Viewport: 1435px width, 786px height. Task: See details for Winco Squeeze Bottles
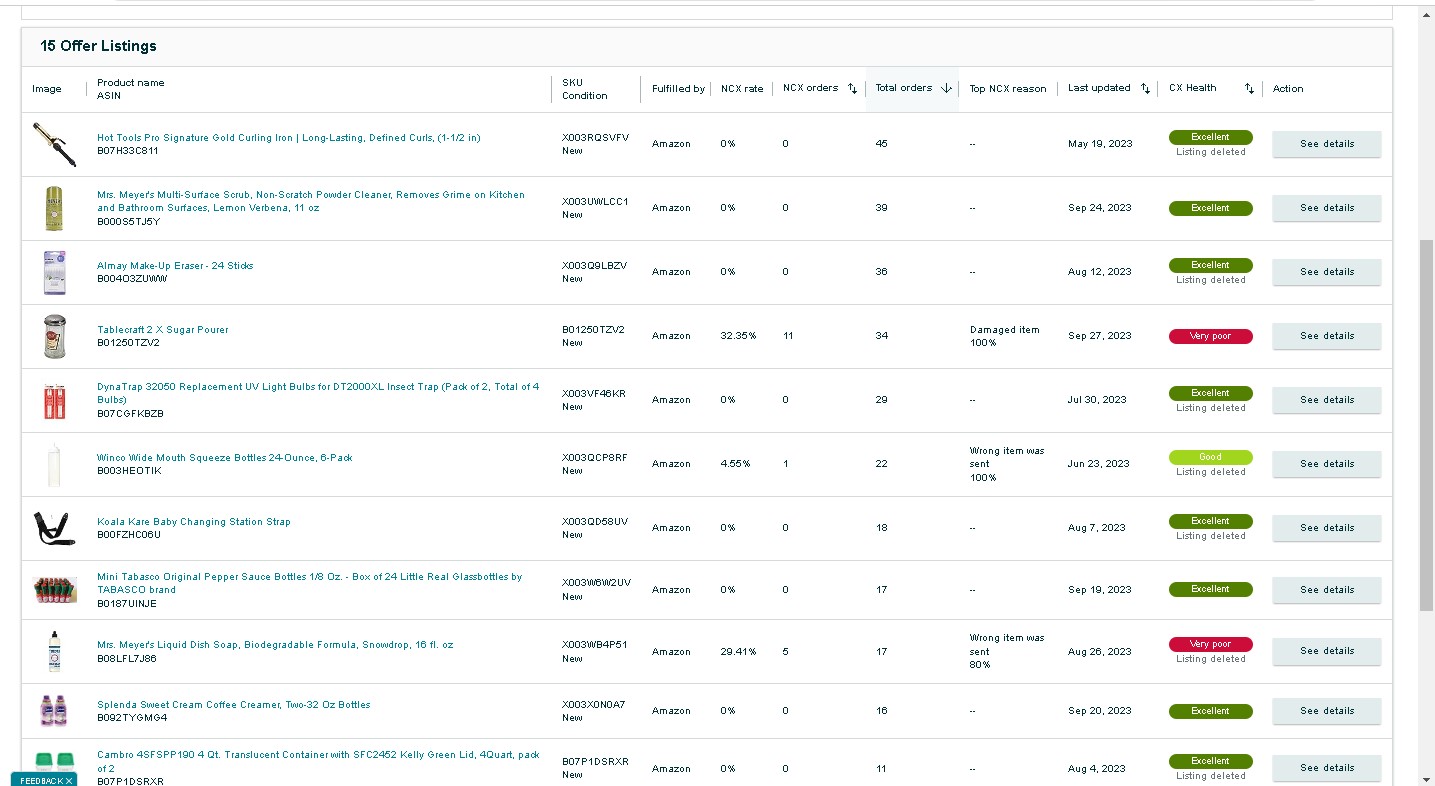(1326, 464)
